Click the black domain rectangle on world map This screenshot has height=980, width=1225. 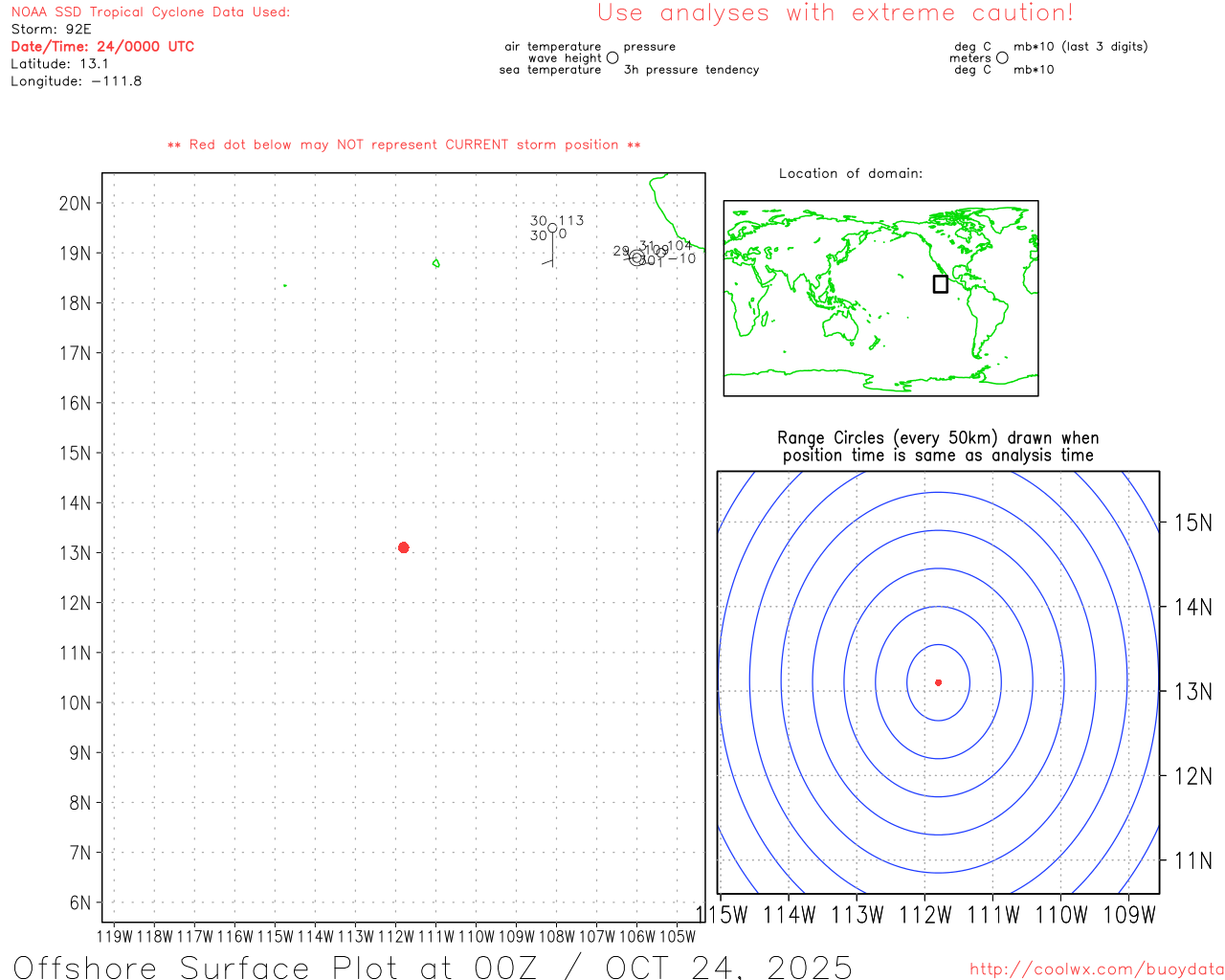click(x=941, y=284)
